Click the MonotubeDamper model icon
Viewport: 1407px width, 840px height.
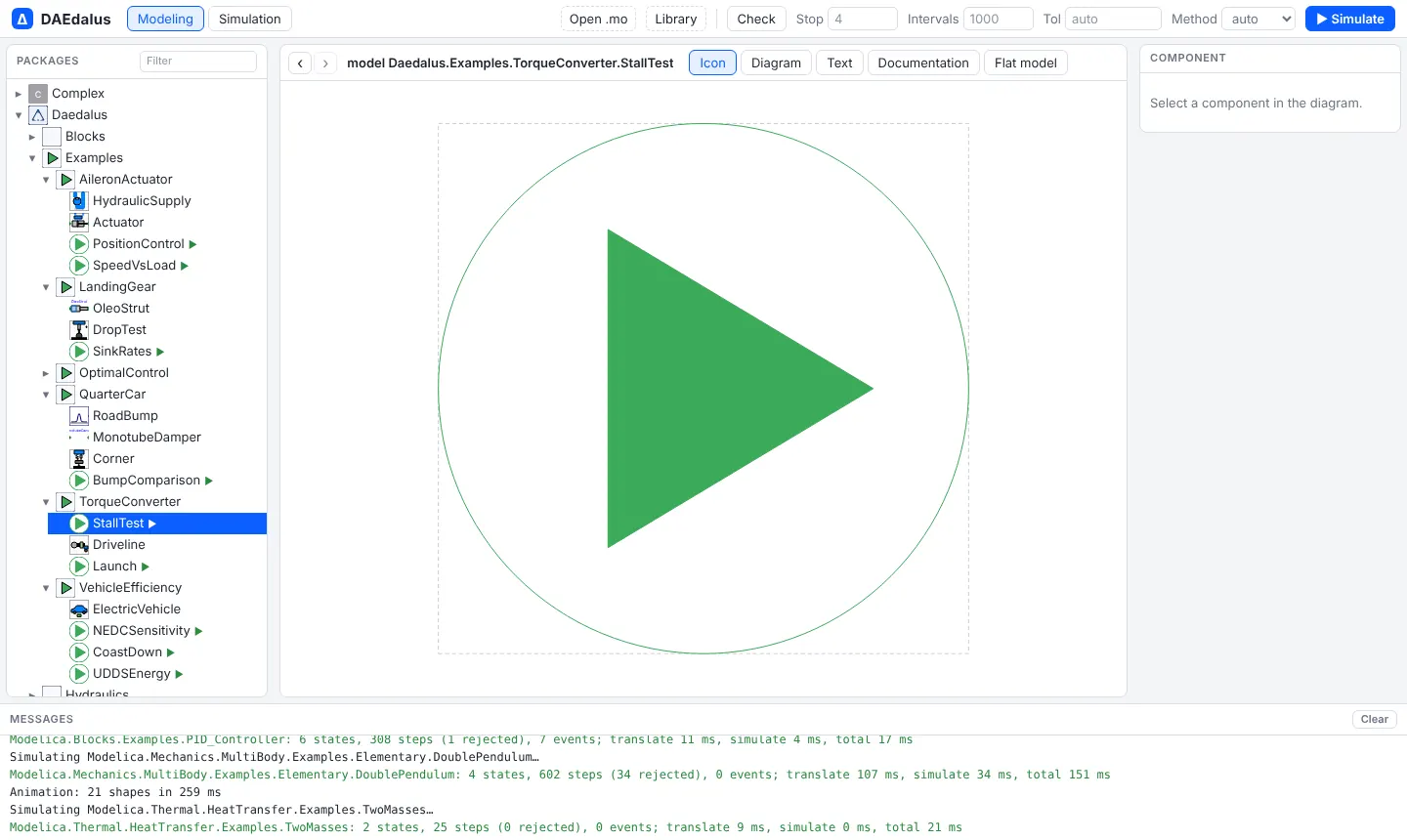coord(79,438)
